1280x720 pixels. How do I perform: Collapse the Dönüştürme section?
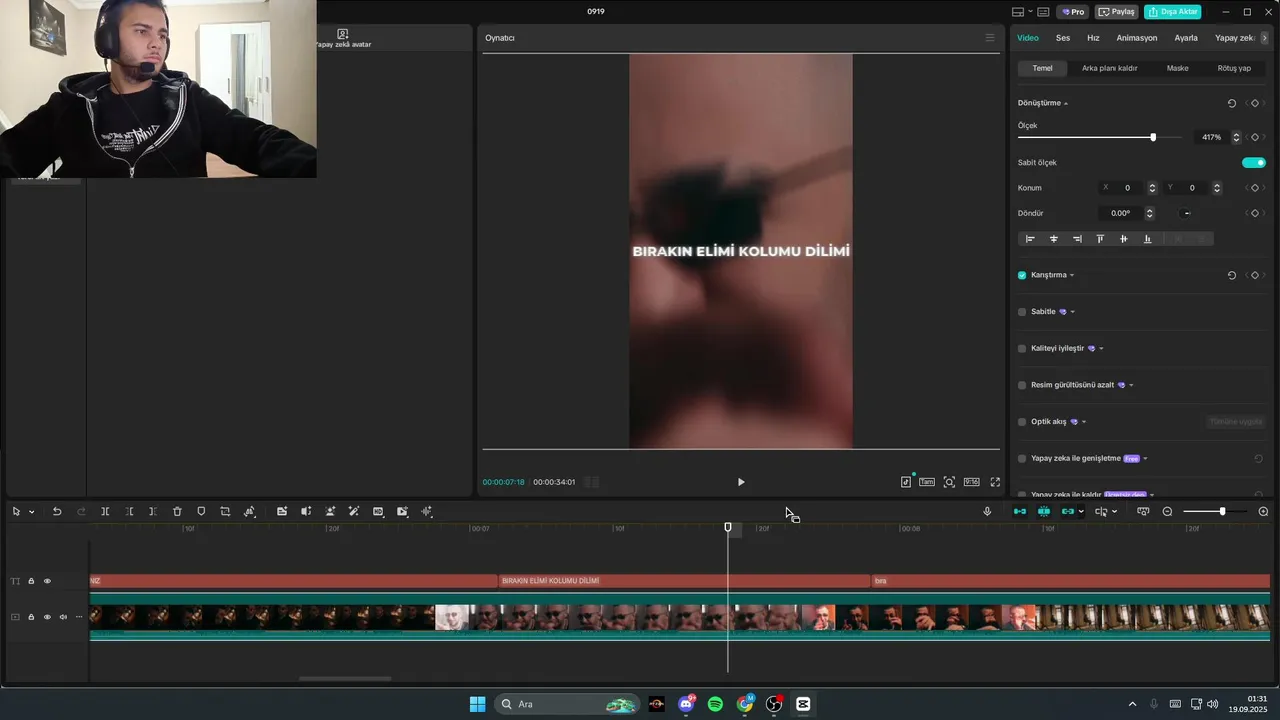[x=1066, y=103]
